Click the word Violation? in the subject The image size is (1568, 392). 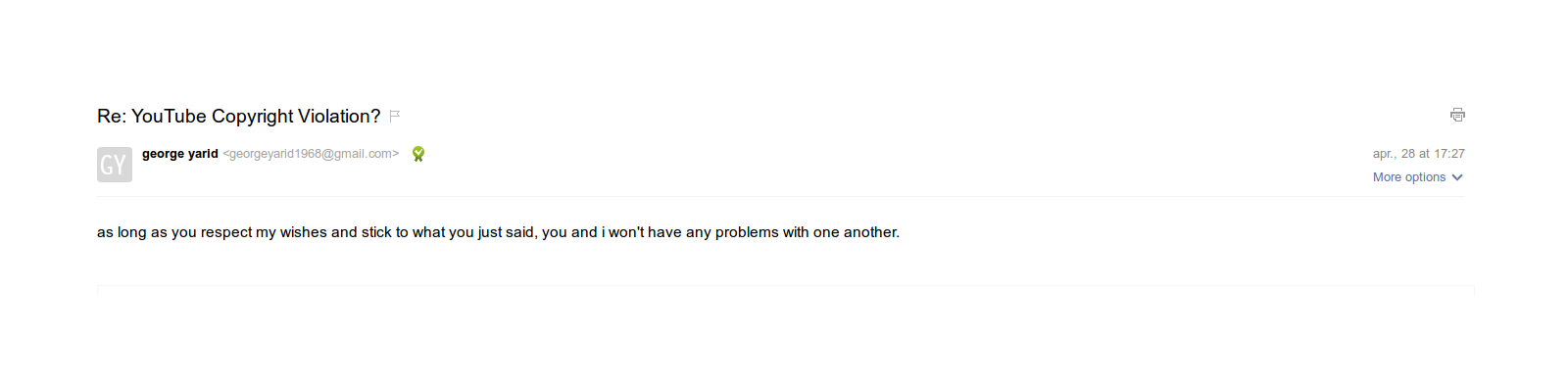pos(339,117)
